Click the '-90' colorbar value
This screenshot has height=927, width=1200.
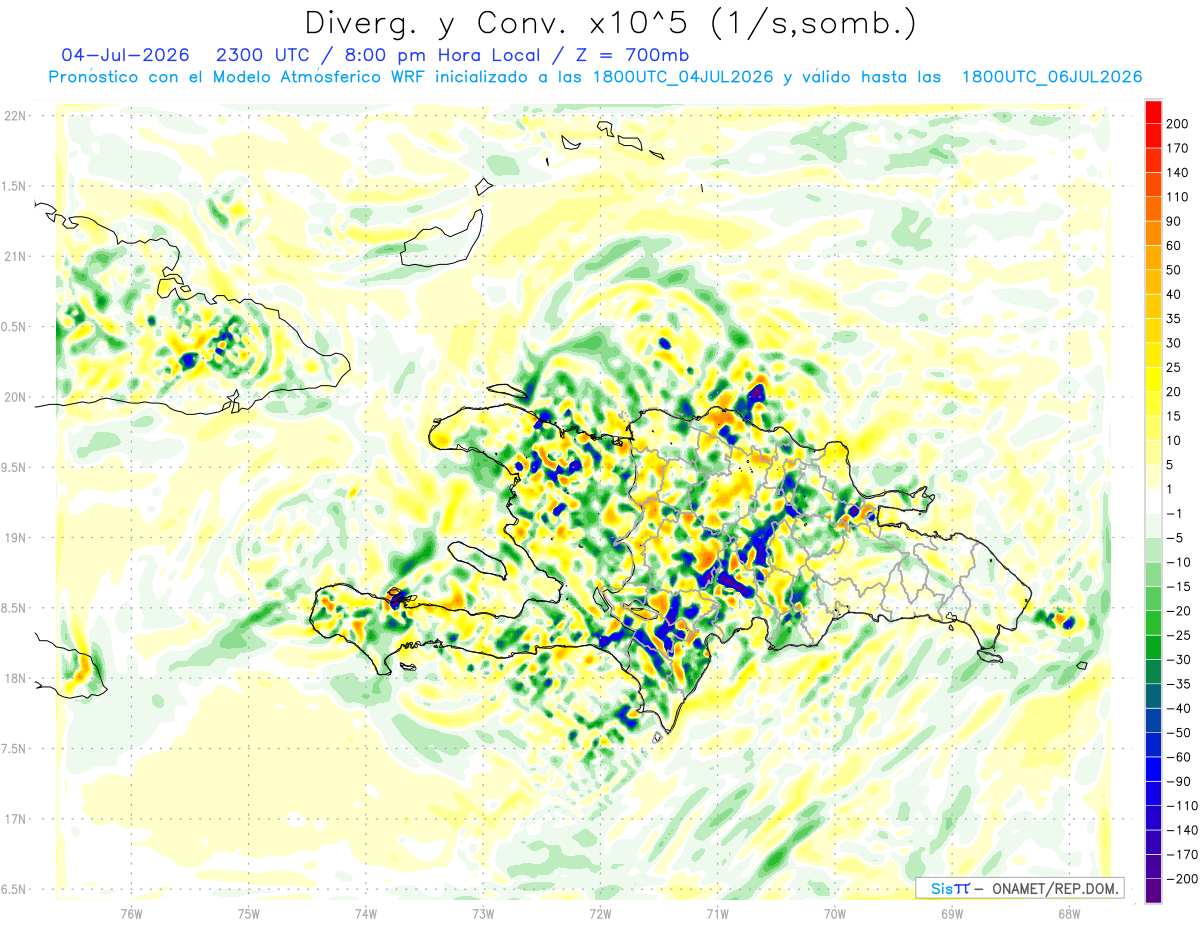(x=1178, y=781)
